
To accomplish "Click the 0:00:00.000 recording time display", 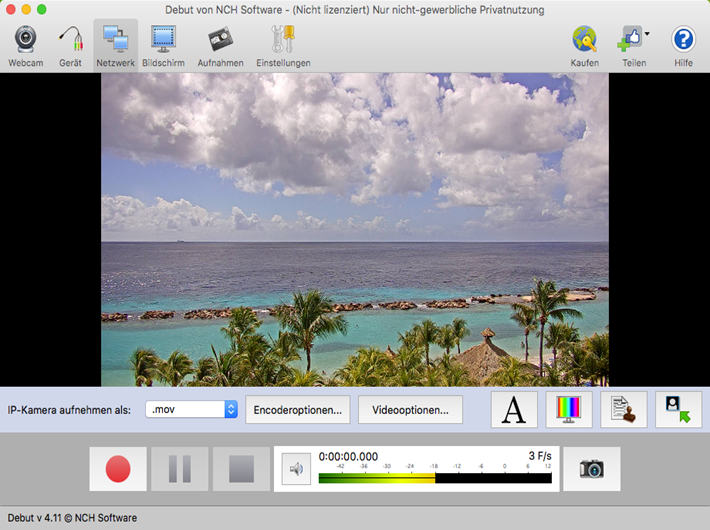I will [348, 457].
